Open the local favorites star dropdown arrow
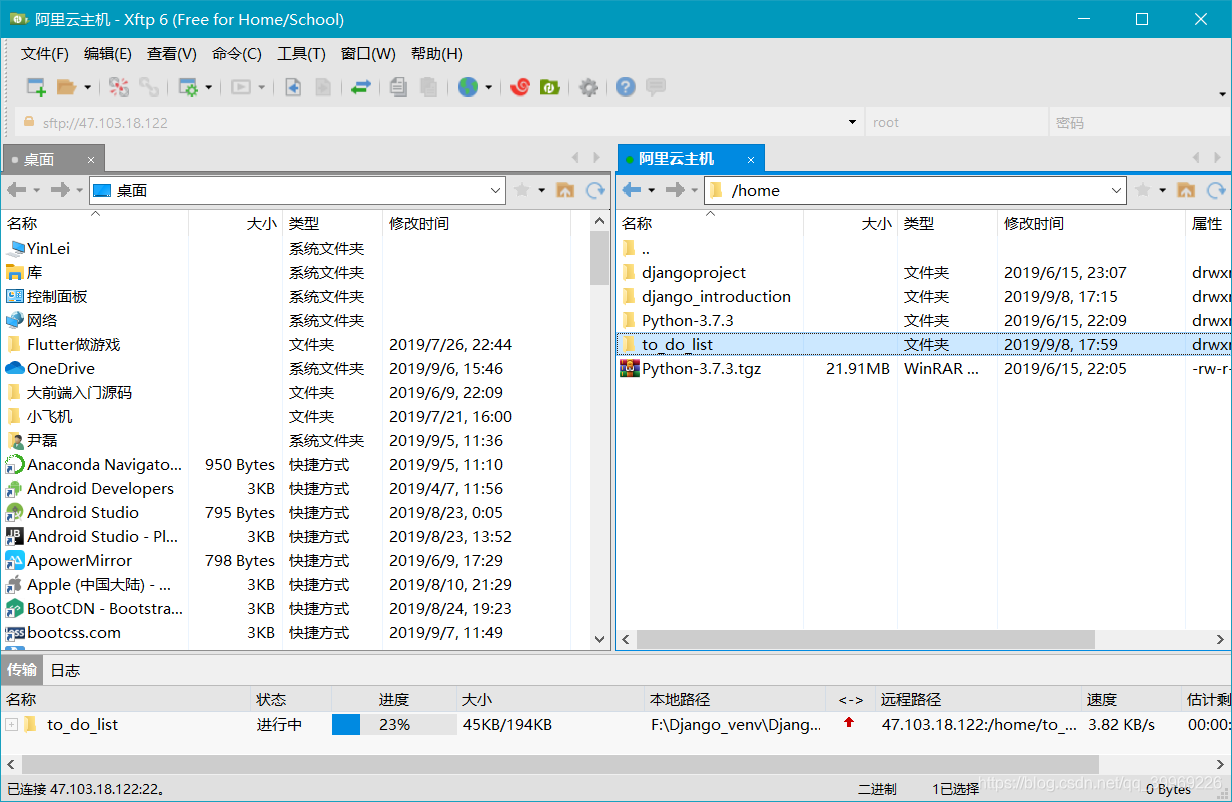The width and height of the screenshot is (1232, 802). [x=542, y=190]
